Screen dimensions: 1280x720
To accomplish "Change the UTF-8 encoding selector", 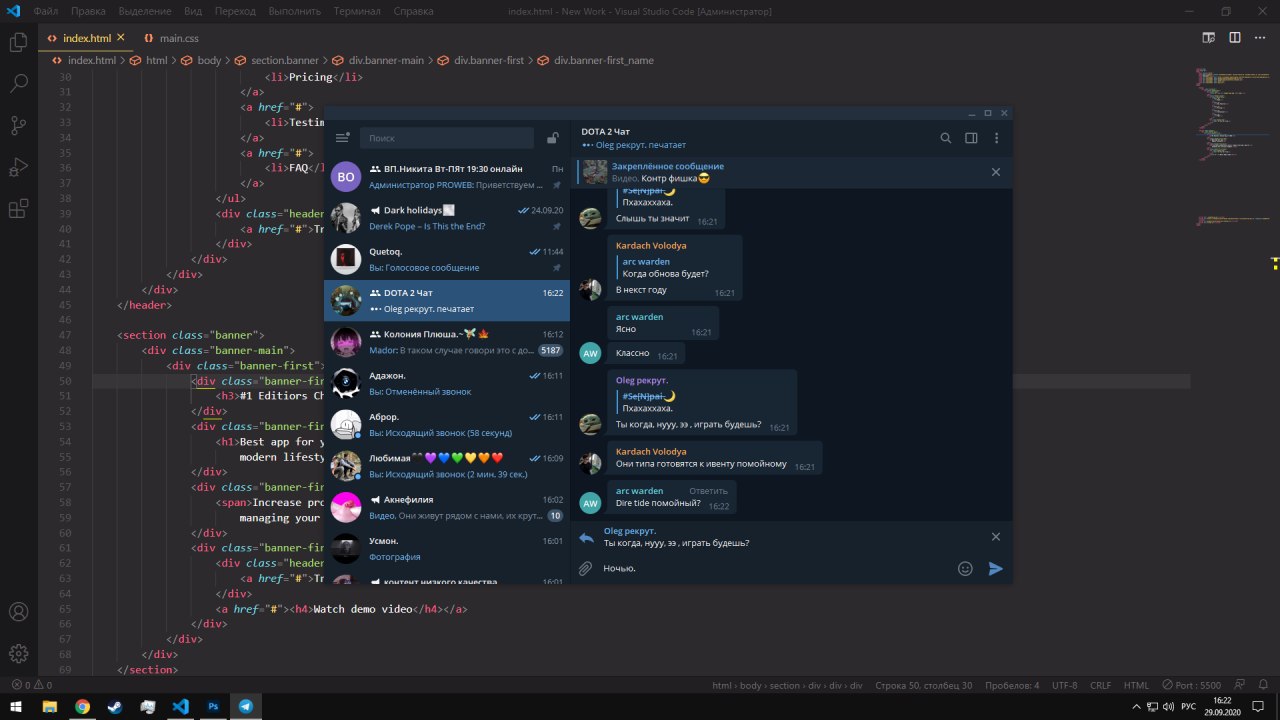I will pos(1064,685).
